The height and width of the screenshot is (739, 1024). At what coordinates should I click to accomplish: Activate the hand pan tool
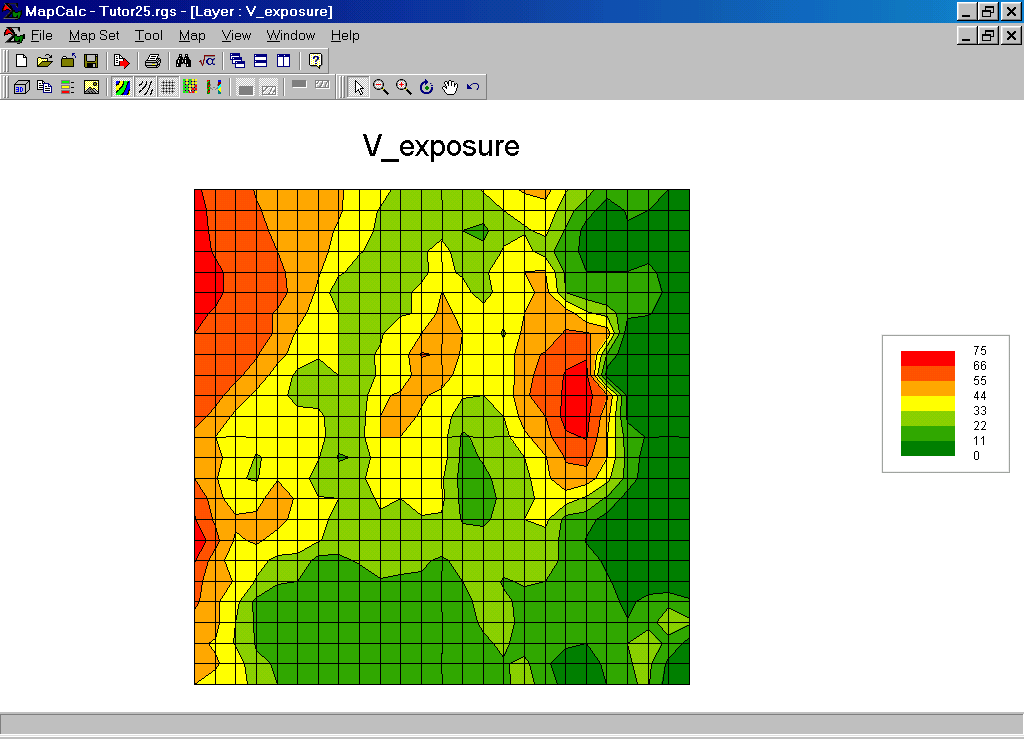pyautogui.click(x=450, y=87)
